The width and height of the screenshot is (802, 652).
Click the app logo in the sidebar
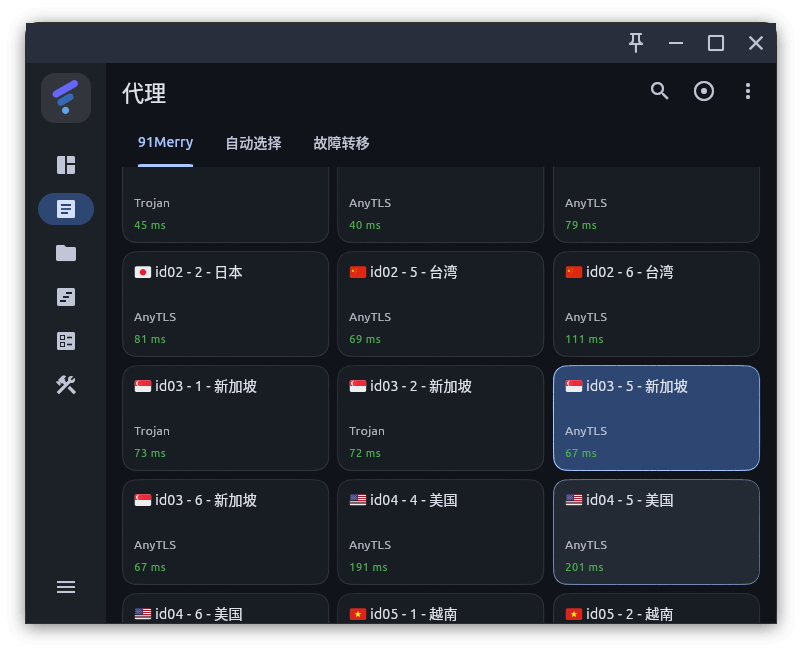pos(66,97)
